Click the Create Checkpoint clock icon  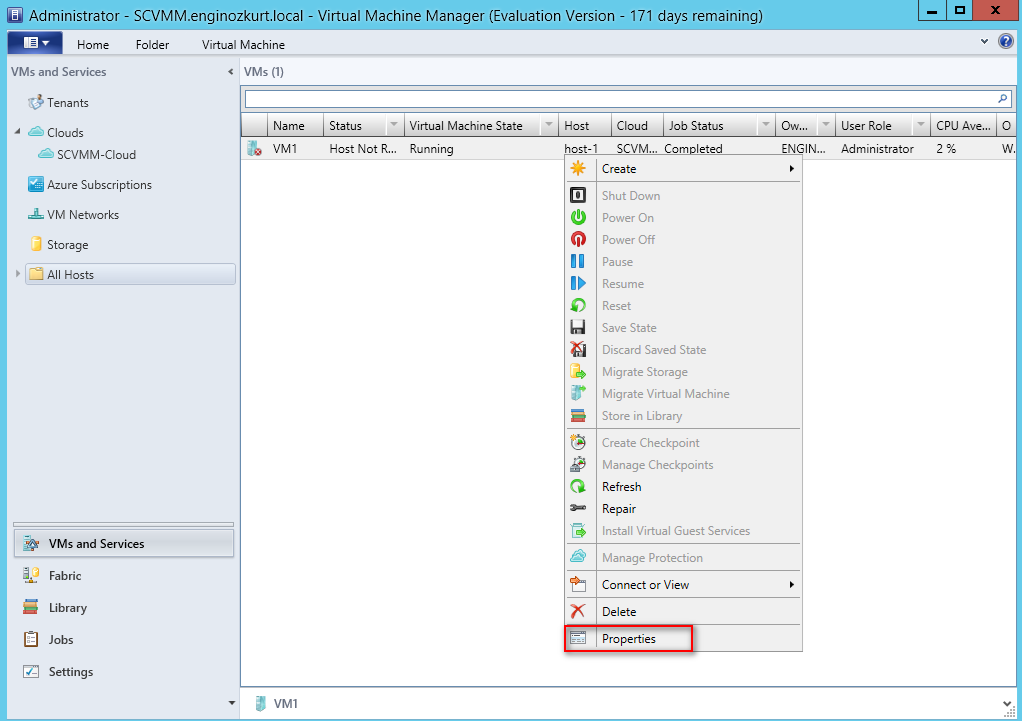577,442
